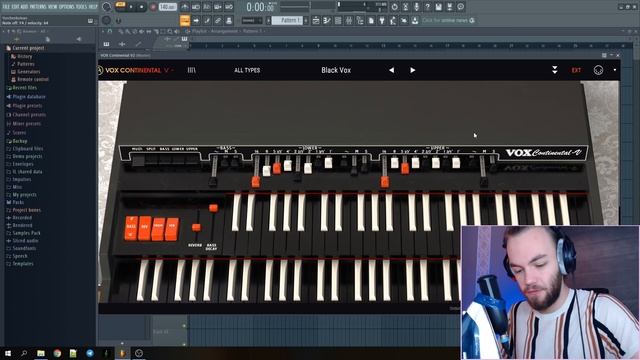Open the question mark help icon
The image size is (640, 360).
427,7
